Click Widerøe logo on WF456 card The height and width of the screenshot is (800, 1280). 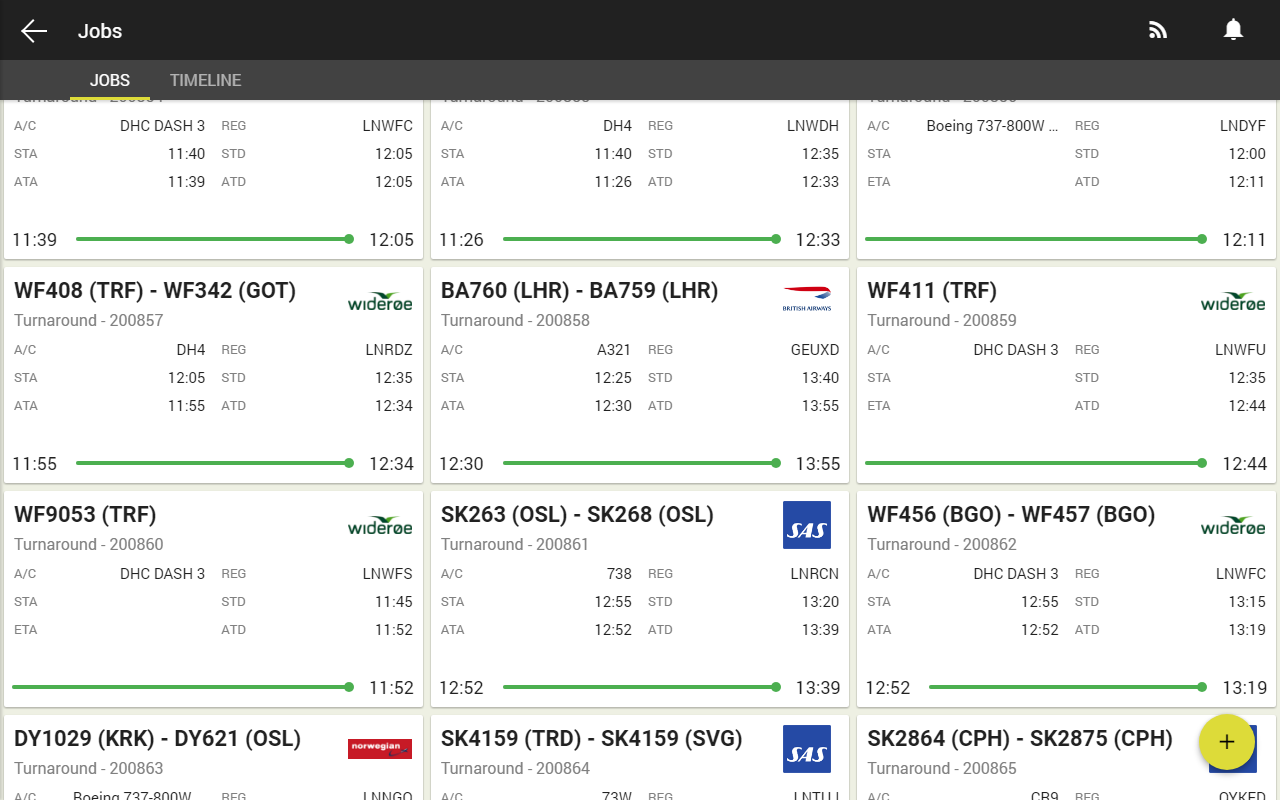click(x=1233, y=526)
